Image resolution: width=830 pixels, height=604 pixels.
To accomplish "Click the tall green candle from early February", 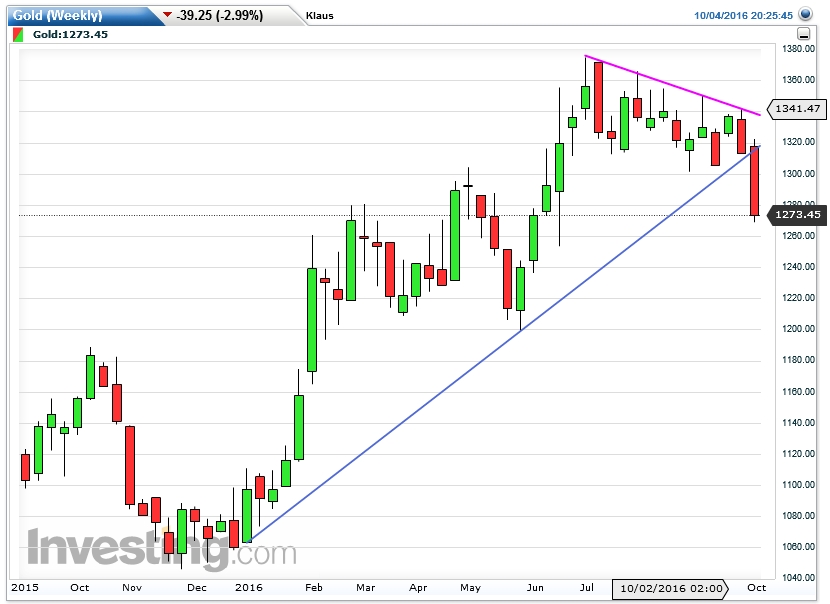I will tap(311, 320).
